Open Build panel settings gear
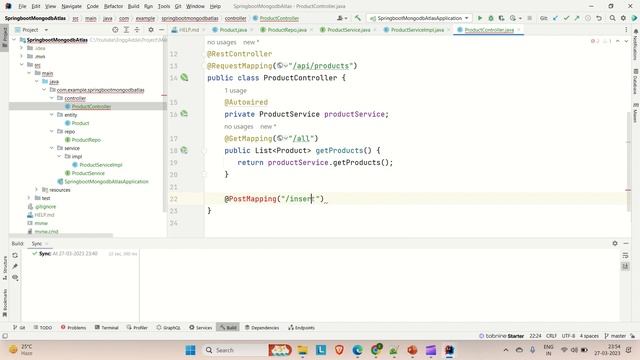Image resolution: width=640 pixels, height=360 pixels. pos(615,243)
